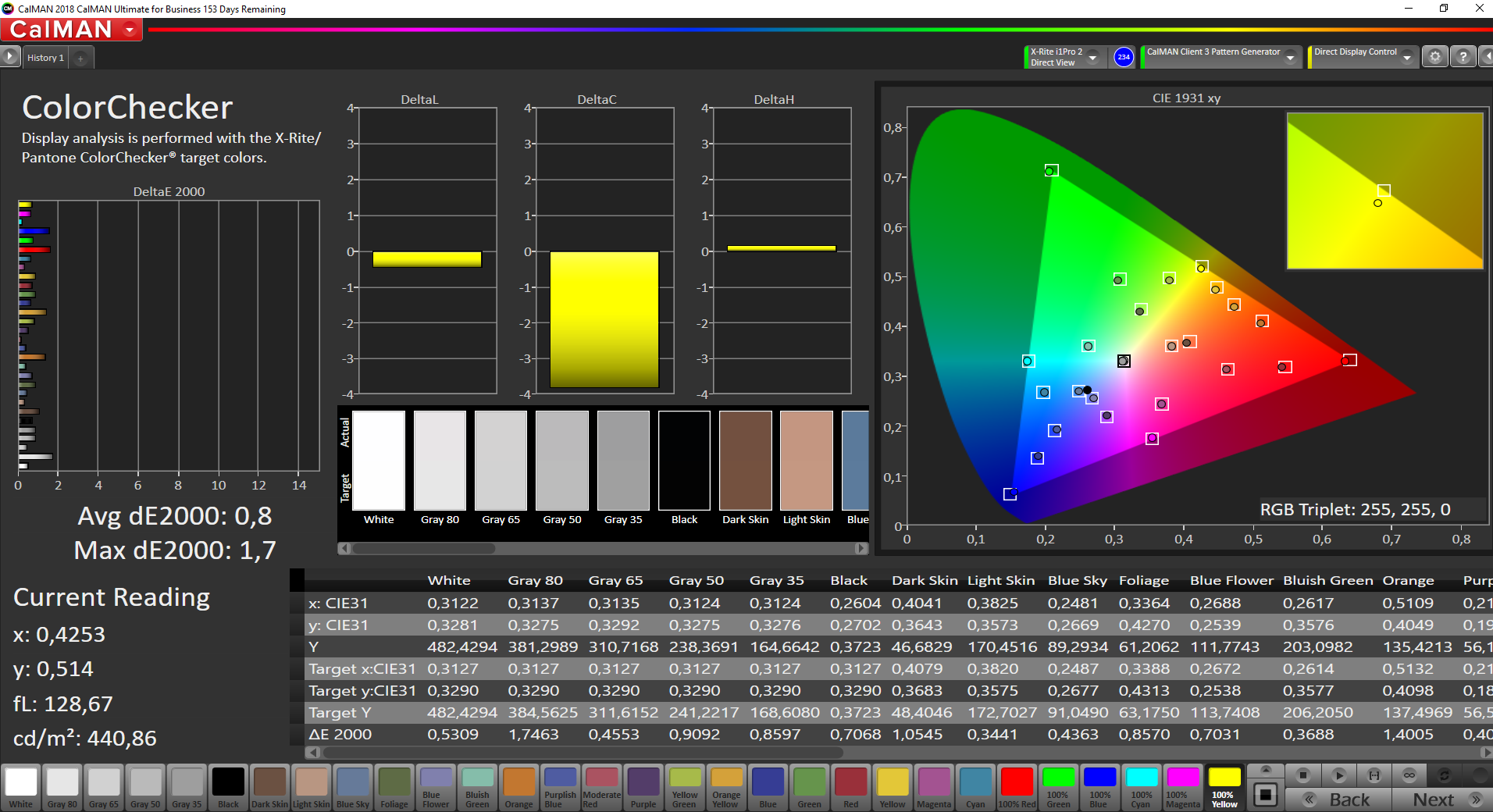Select the Yellow Green patch in the bottom strip
The height and width of the screenshot is (812, 1493).
[685, 787]
